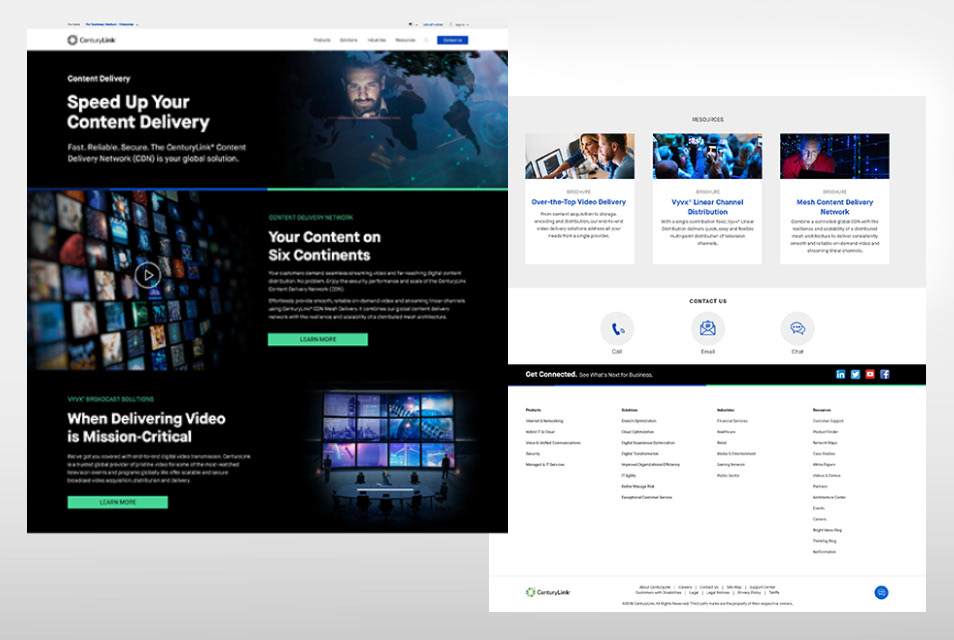The height and width of the screenshot is (640, 954).
Task: Click the Mesh Content Delivery card image
Action: click(835, 156)
